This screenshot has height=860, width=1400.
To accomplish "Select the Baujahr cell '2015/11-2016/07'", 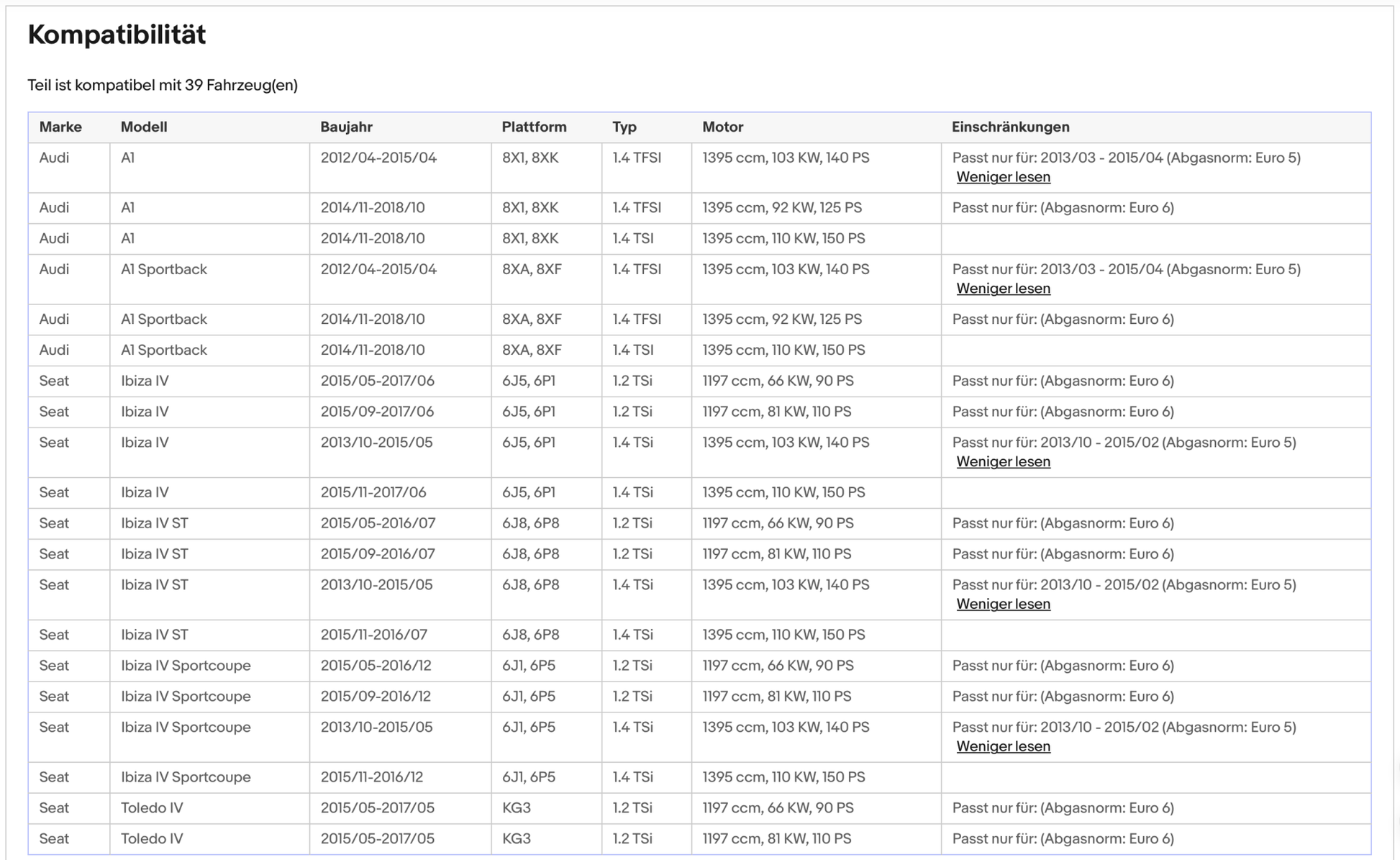I will click(373, 635).
